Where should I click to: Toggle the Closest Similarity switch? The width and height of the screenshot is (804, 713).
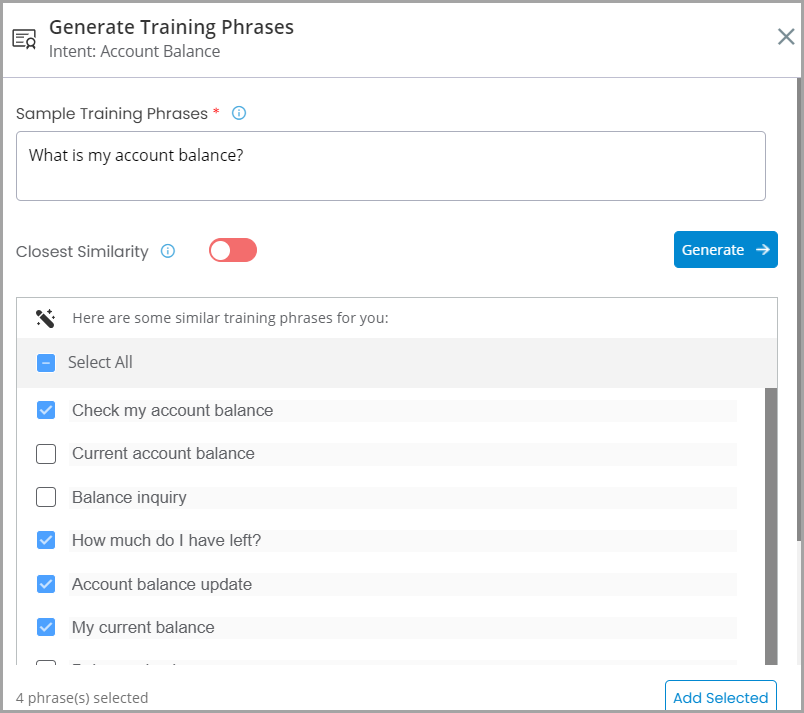tap(233, 250)
